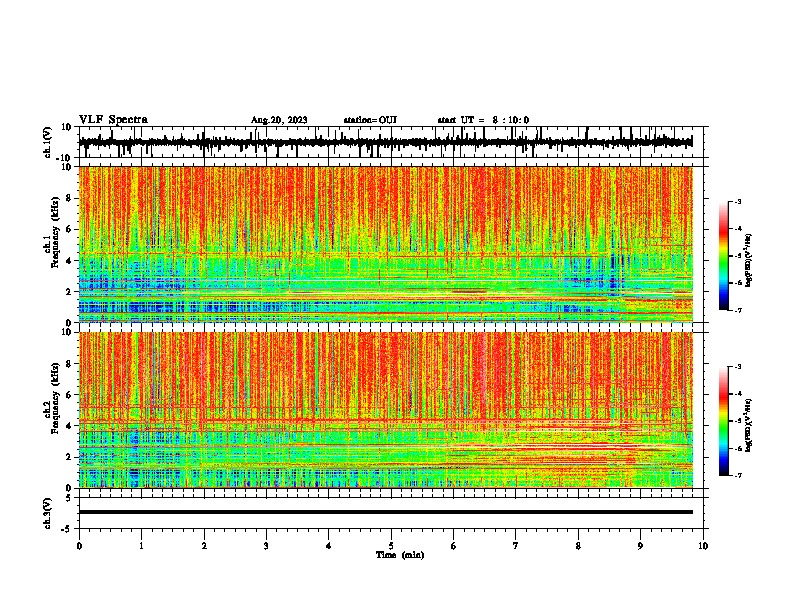Select the "start UT = 8 : 10: 0" text
This screenshot has width=792, height=612.
click(x=483, y=120)
